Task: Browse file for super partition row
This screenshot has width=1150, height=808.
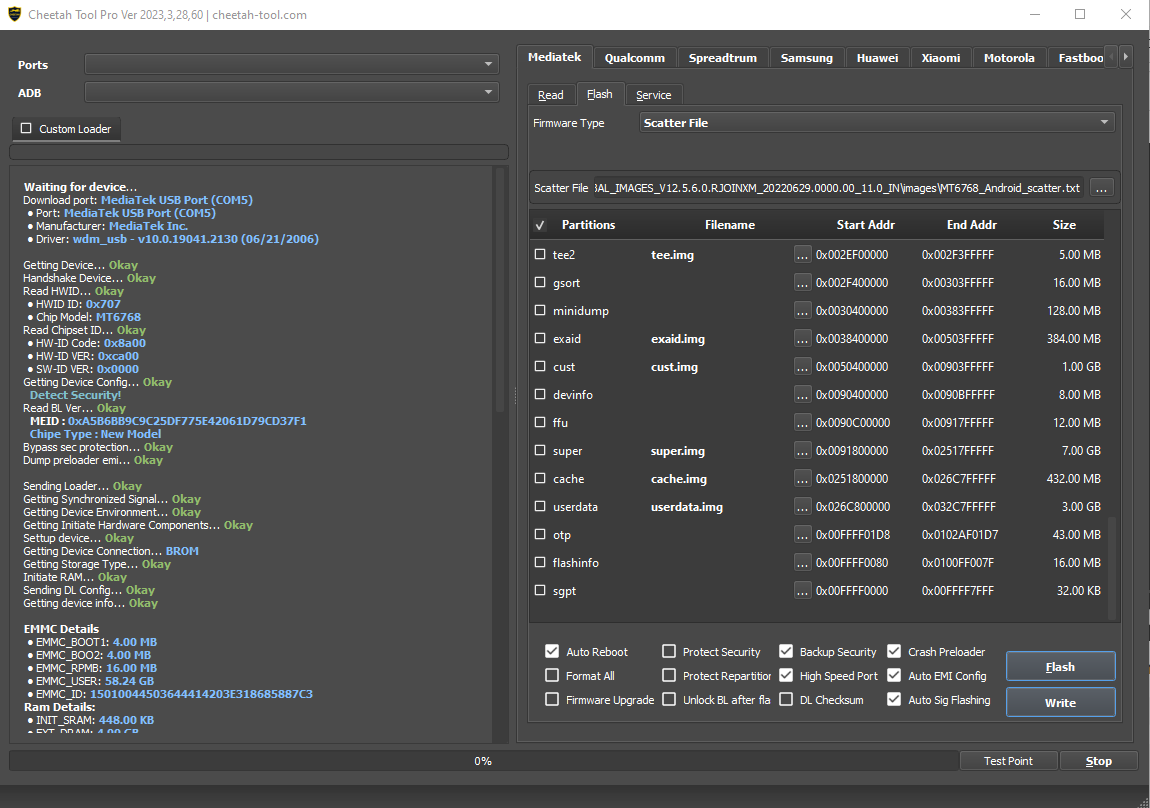Action: point(802,450)
